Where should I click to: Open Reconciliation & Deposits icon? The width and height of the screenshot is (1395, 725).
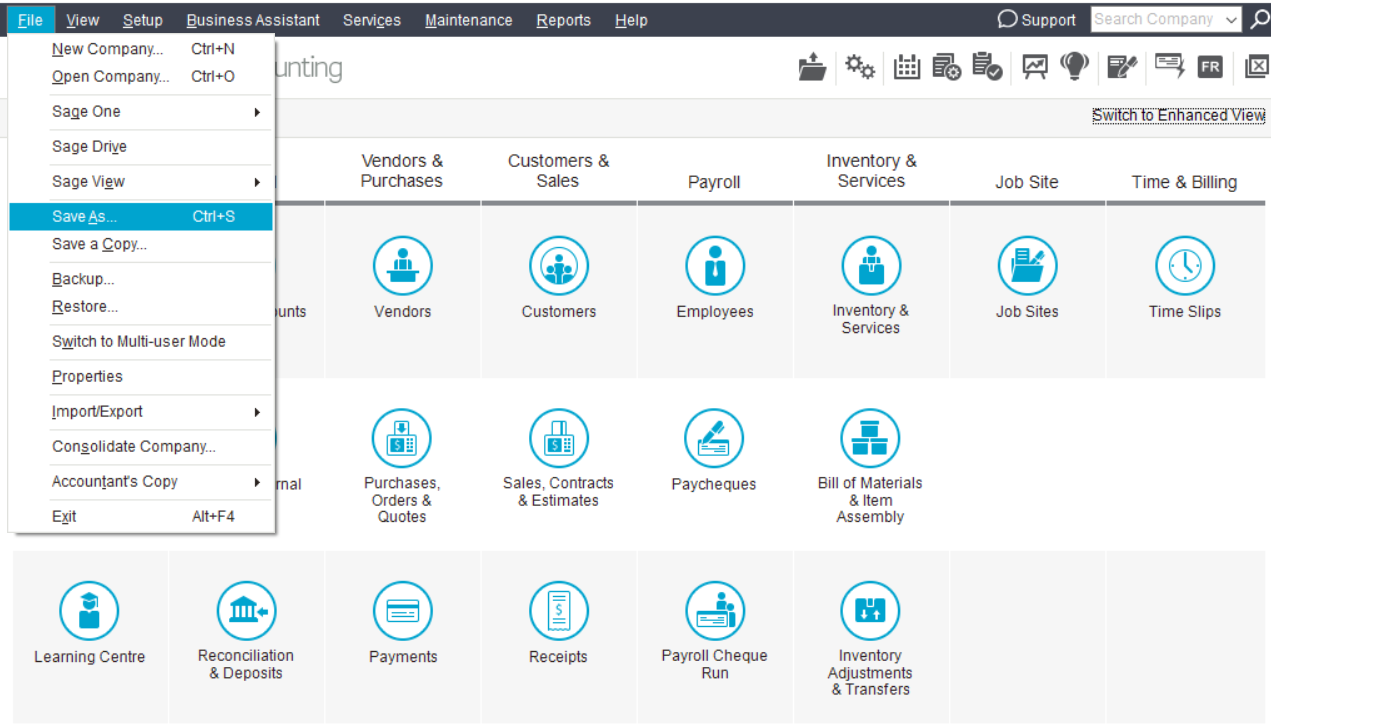246,611
